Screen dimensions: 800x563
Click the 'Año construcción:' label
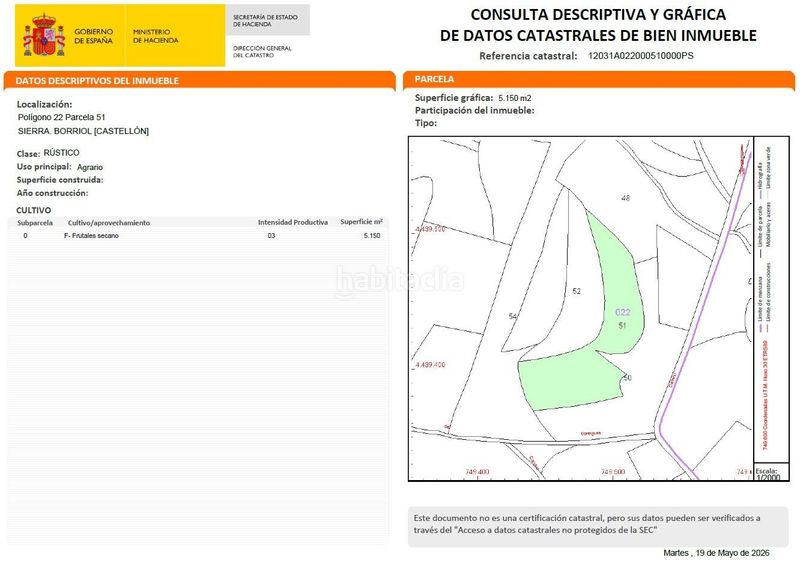point(52,193)
